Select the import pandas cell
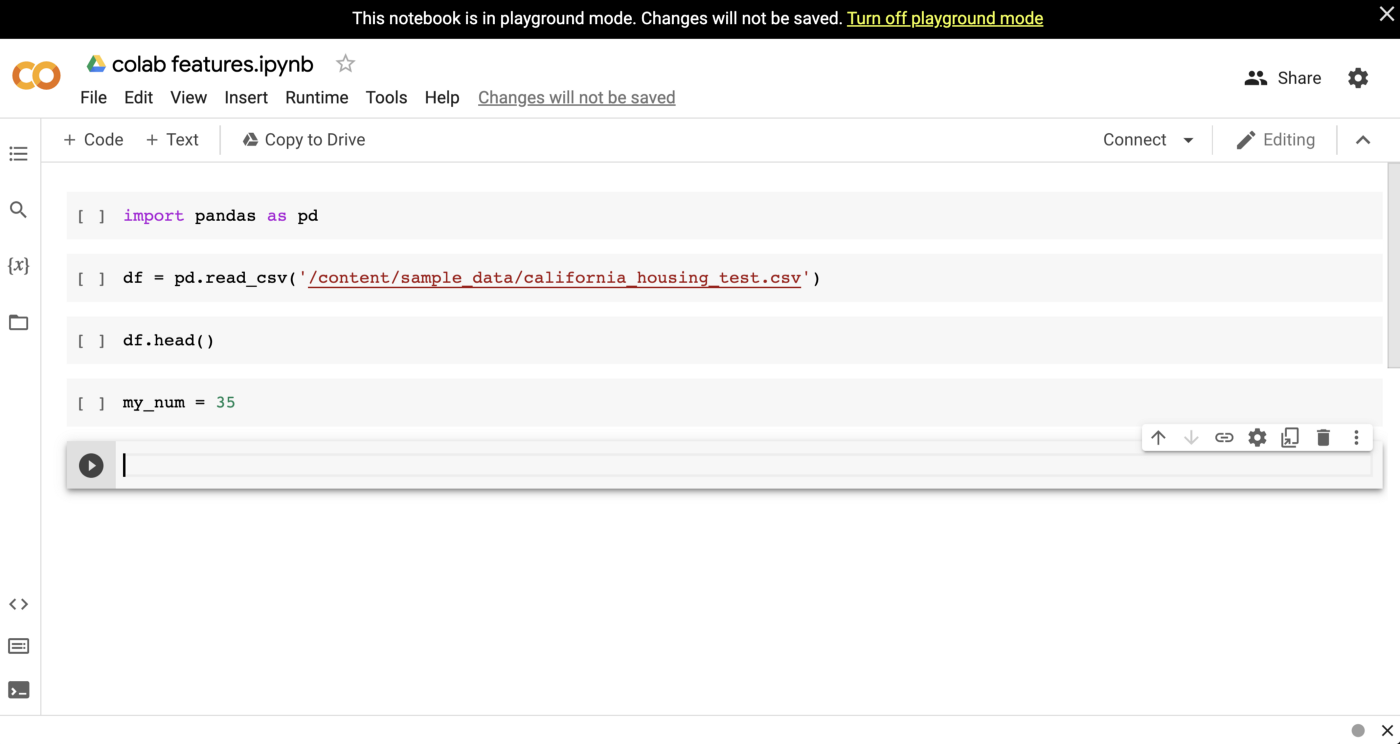Screen dimensions: 1400x744 (x=724, y=216)
